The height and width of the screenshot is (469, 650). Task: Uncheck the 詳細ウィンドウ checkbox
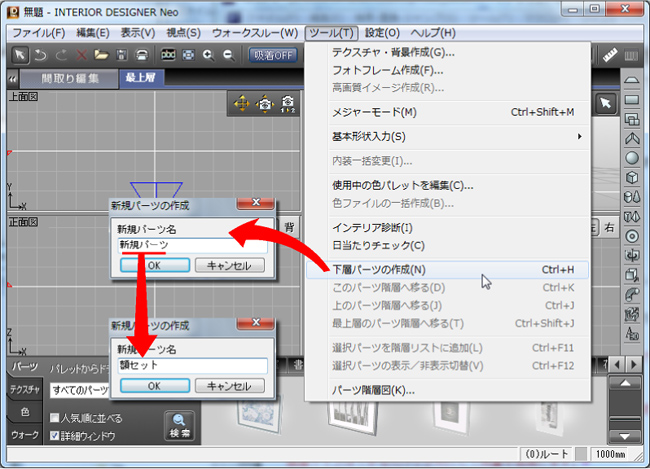coord(56,436)
